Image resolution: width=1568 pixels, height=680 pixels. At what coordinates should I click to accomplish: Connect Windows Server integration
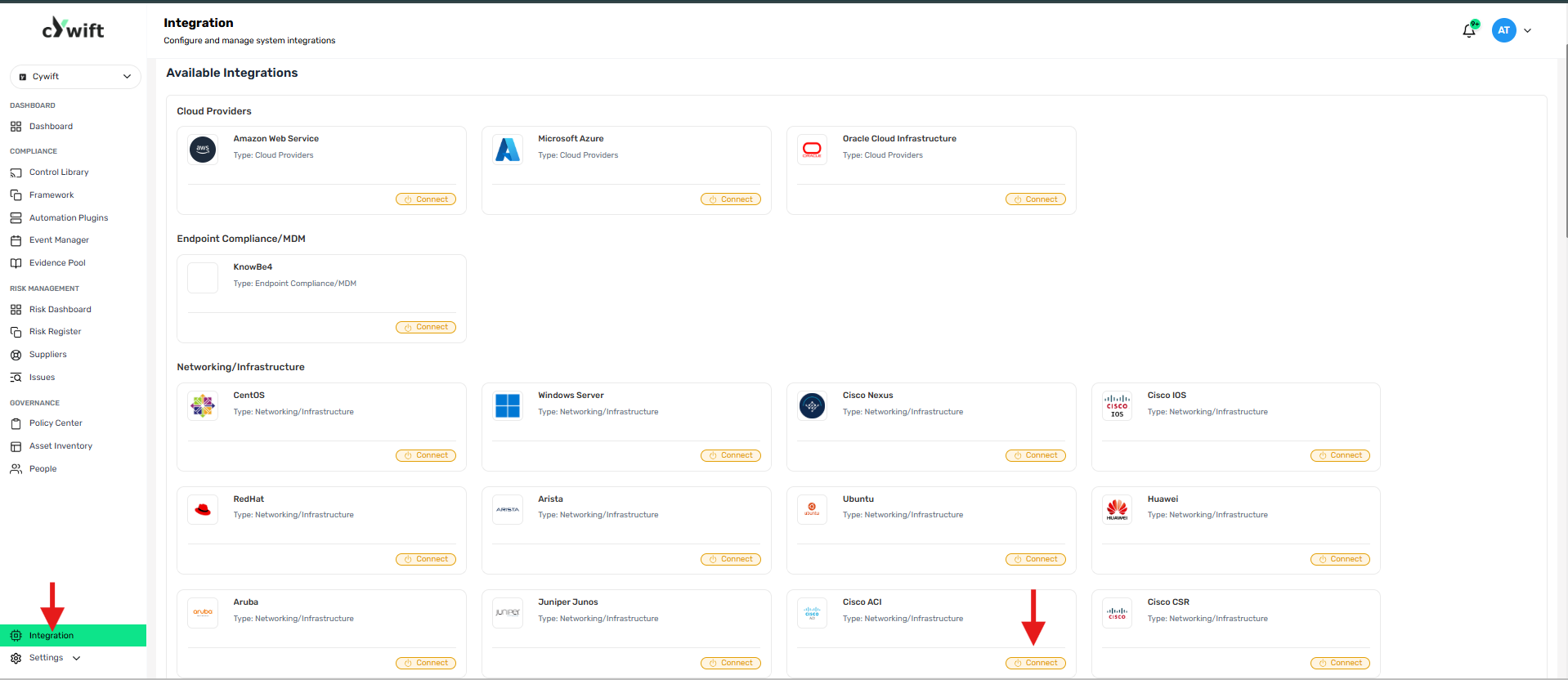(x=731, y=455)
